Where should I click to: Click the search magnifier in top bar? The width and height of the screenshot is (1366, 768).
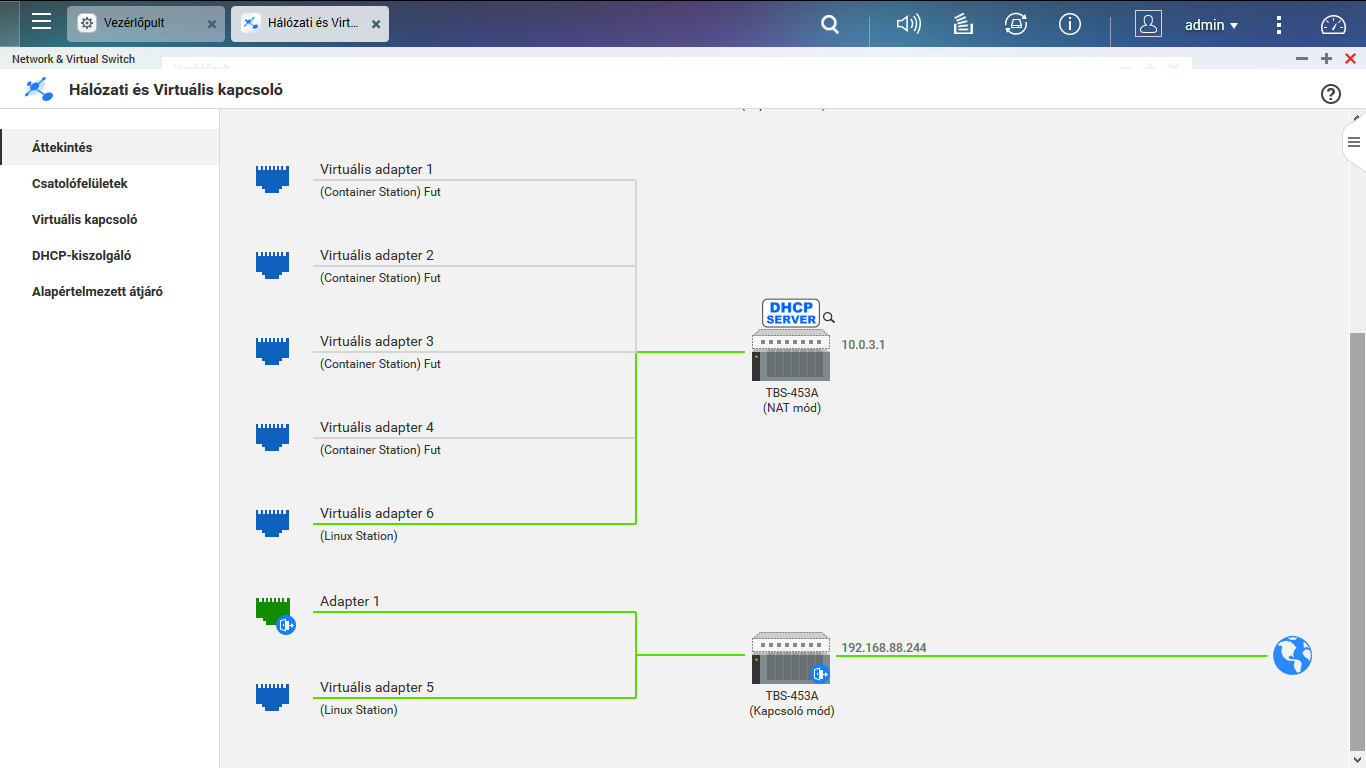(829, 25)
